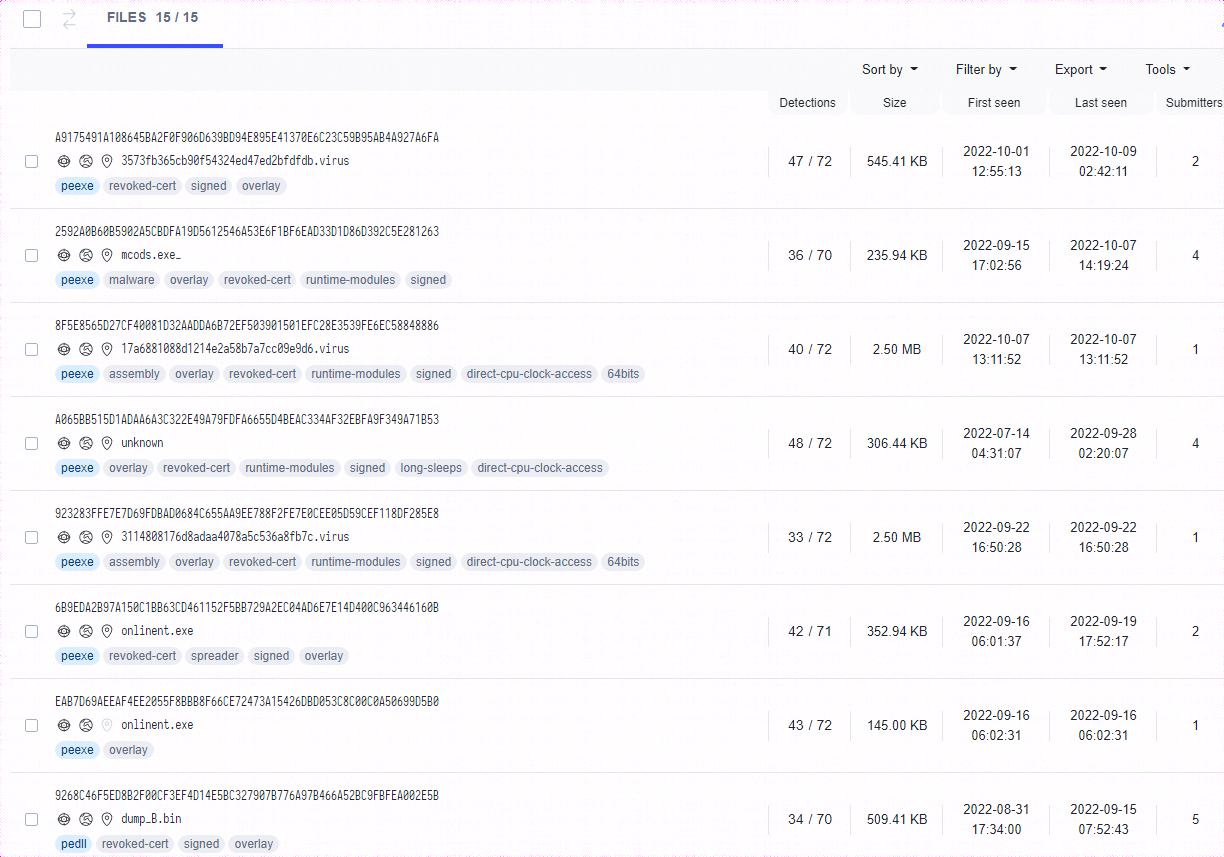Click the spreader tag on onlinent.exe
The image size is (1224, 857).
tap(215, 656)
